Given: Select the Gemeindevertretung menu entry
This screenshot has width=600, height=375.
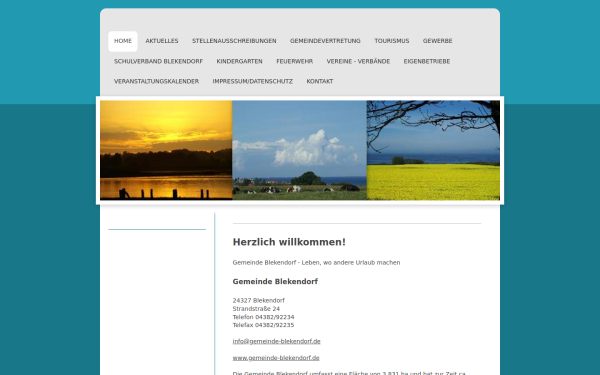Looking at the screenshot, I should click(x=325, y=41).
